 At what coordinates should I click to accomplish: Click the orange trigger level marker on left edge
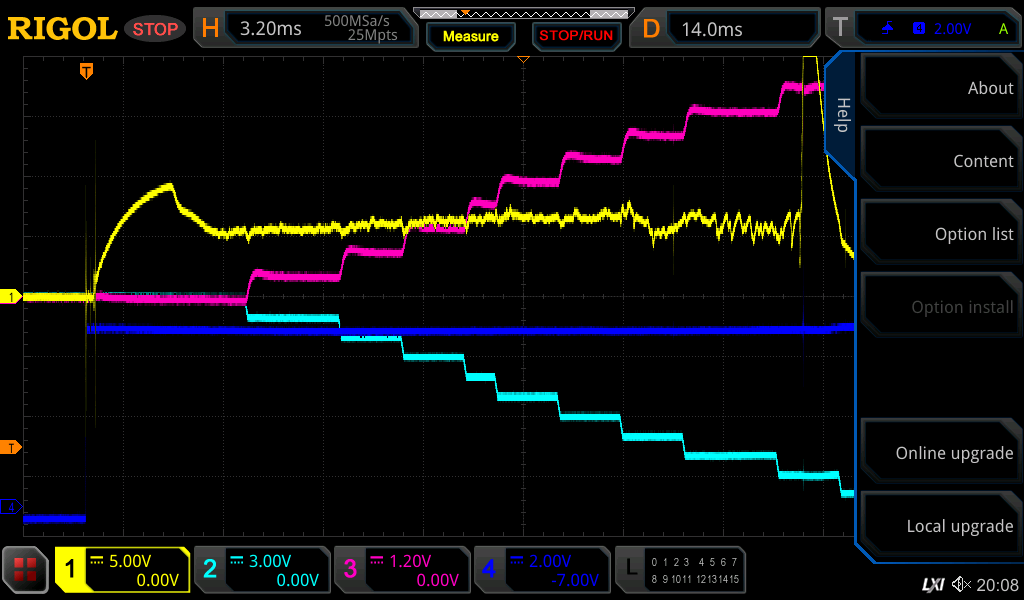coord(12,447)
